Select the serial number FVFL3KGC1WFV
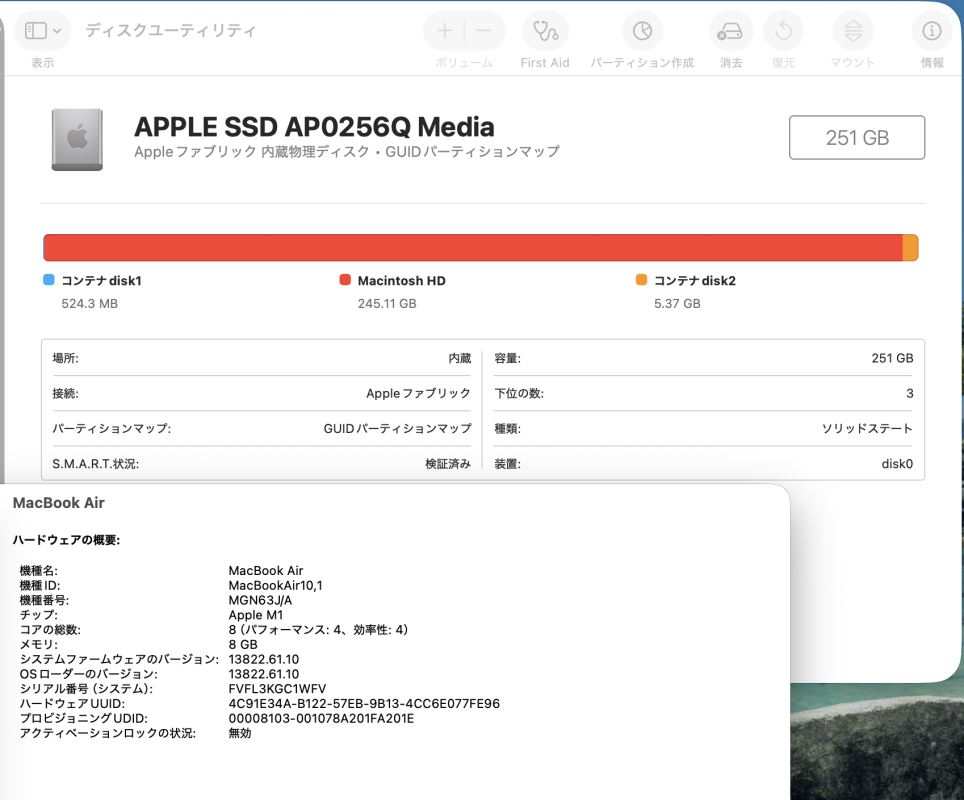The width and height of the screenshot is (964, 800). [277, 689]
